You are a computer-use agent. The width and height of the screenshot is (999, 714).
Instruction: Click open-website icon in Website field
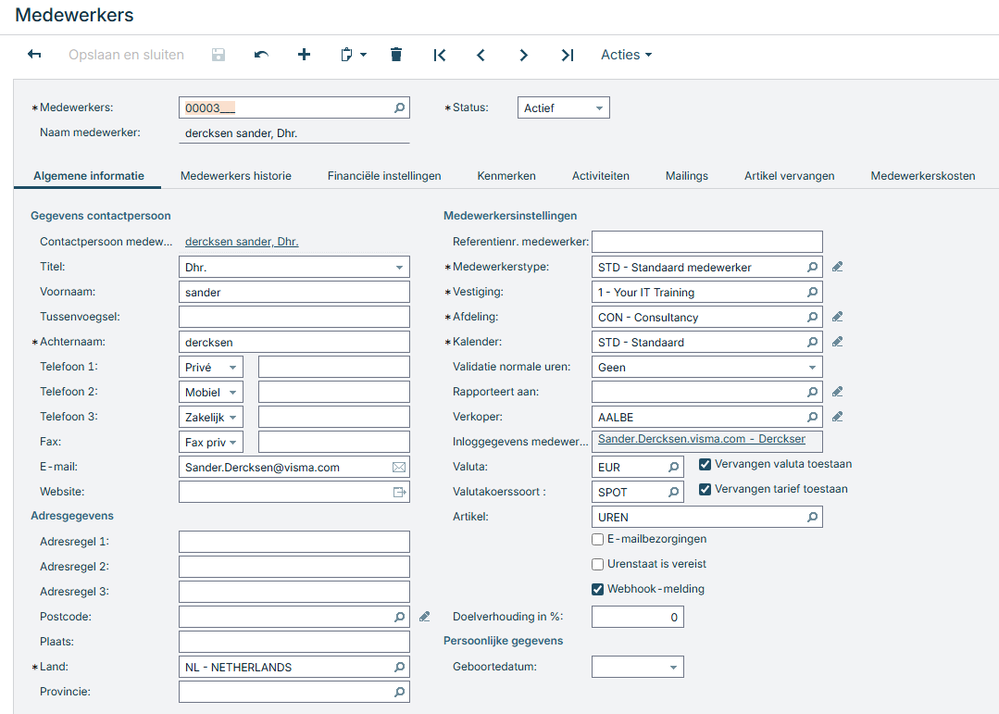point(399,492)
